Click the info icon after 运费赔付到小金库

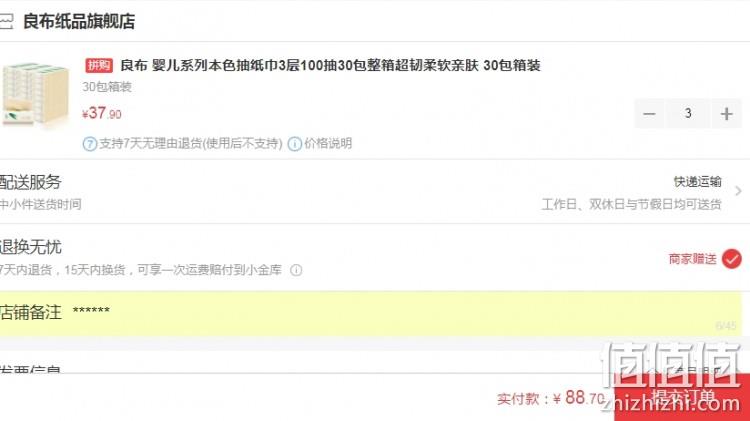[296, 270]
